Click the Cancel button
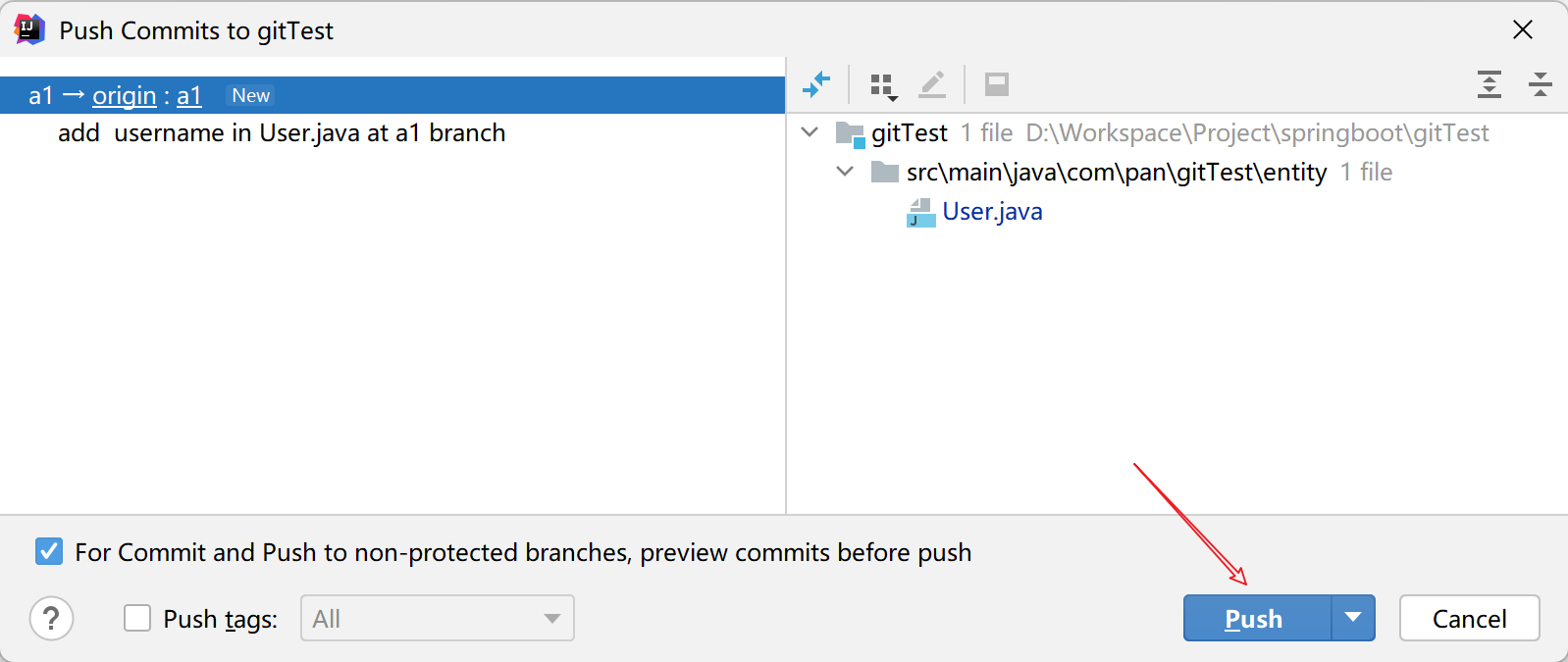1568x662 pixels. coord(1469,618)
